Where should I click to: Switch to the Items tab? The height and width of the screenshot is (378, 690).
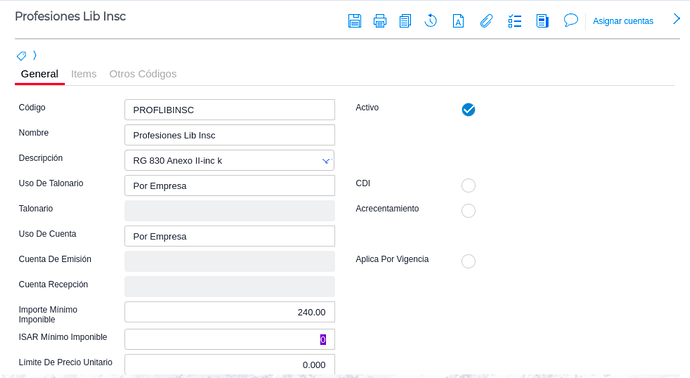coord(84,74)
